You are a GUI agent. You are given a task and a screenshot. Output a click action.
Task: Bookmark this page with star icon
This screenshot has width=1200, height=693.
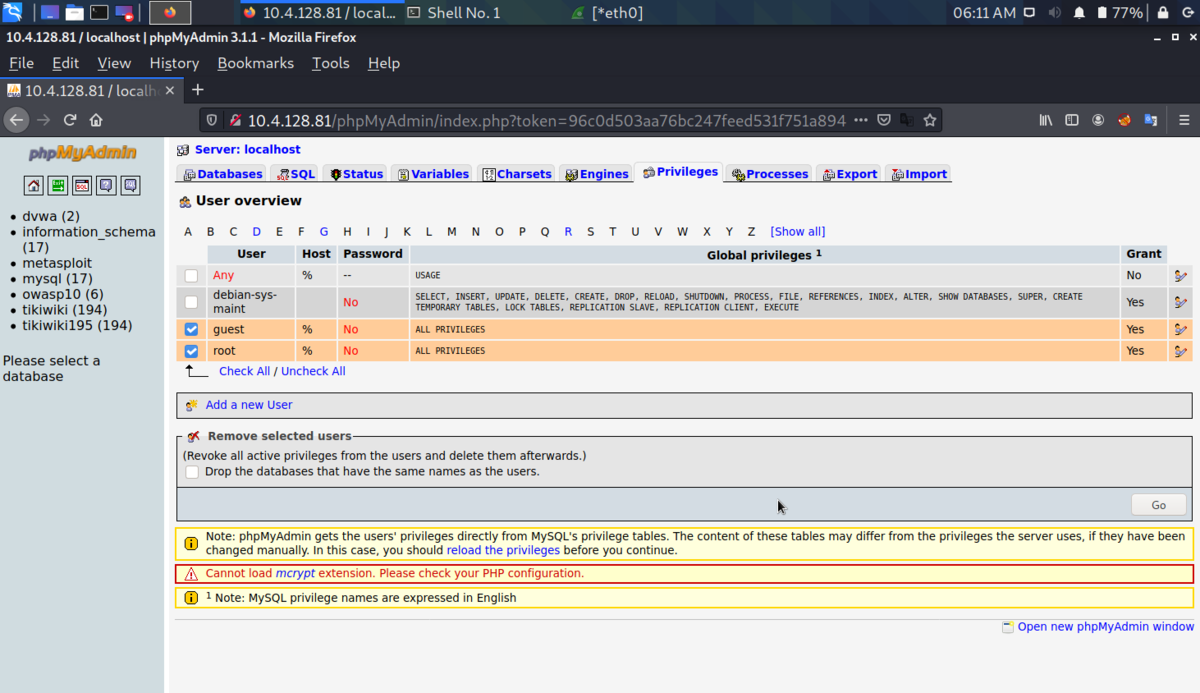coord(930,120)
